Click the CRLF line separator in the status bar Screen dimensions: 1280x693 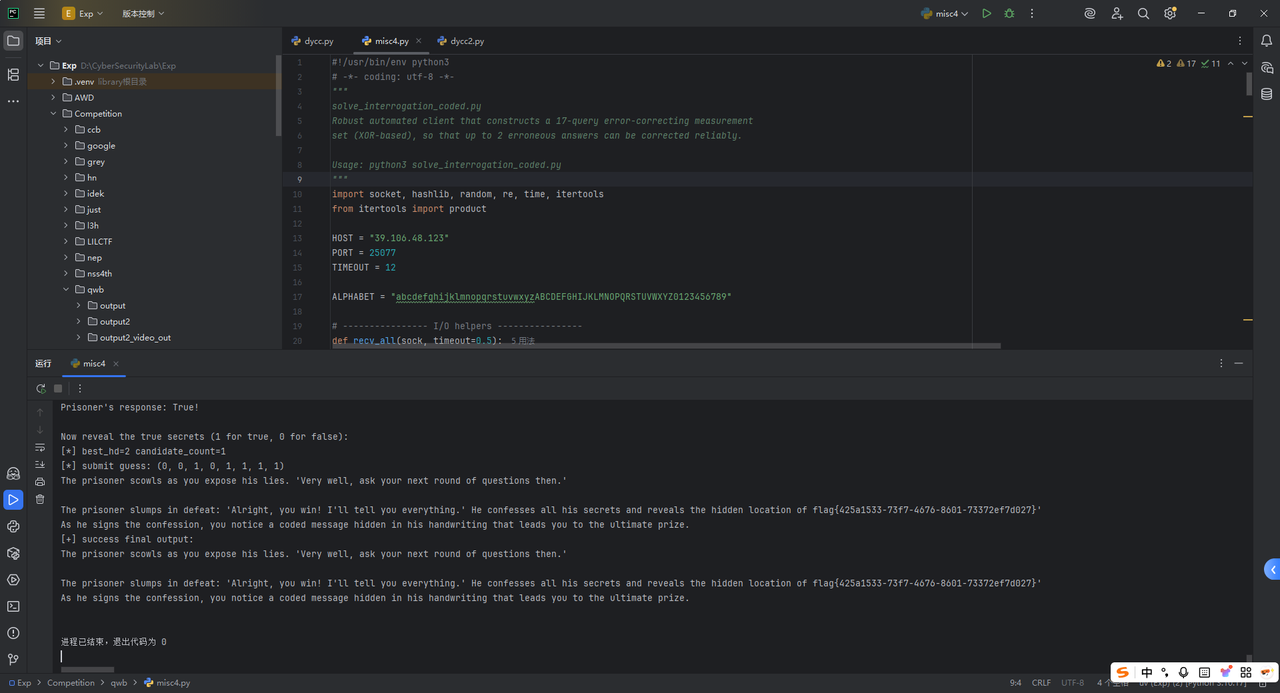pyautogui.click(x=1041, y=683)
